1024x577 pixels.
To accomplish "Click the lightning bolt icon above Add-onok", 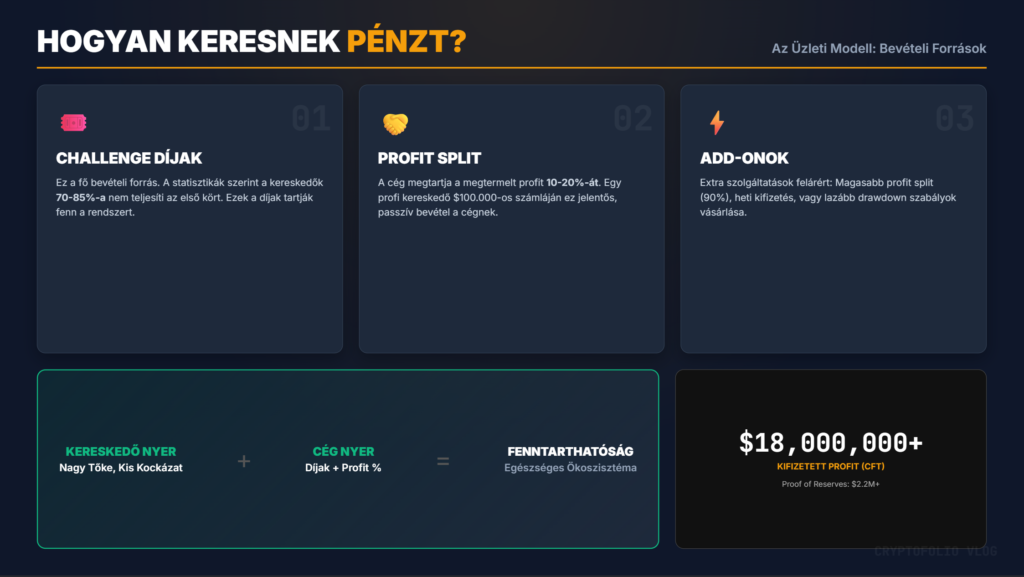I will coord(716,123).
